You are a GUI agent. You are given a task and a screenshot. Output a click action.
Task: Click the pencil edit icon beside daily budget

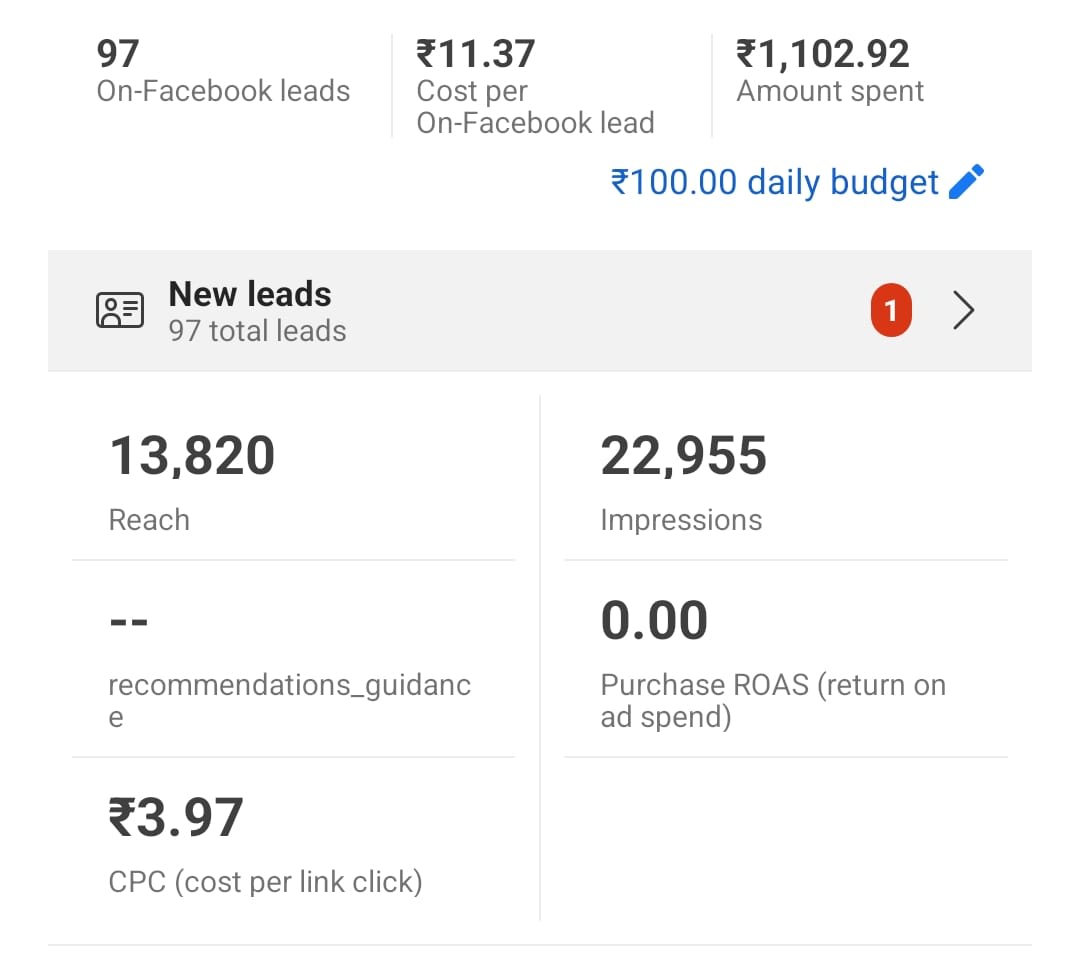[966, 183]
